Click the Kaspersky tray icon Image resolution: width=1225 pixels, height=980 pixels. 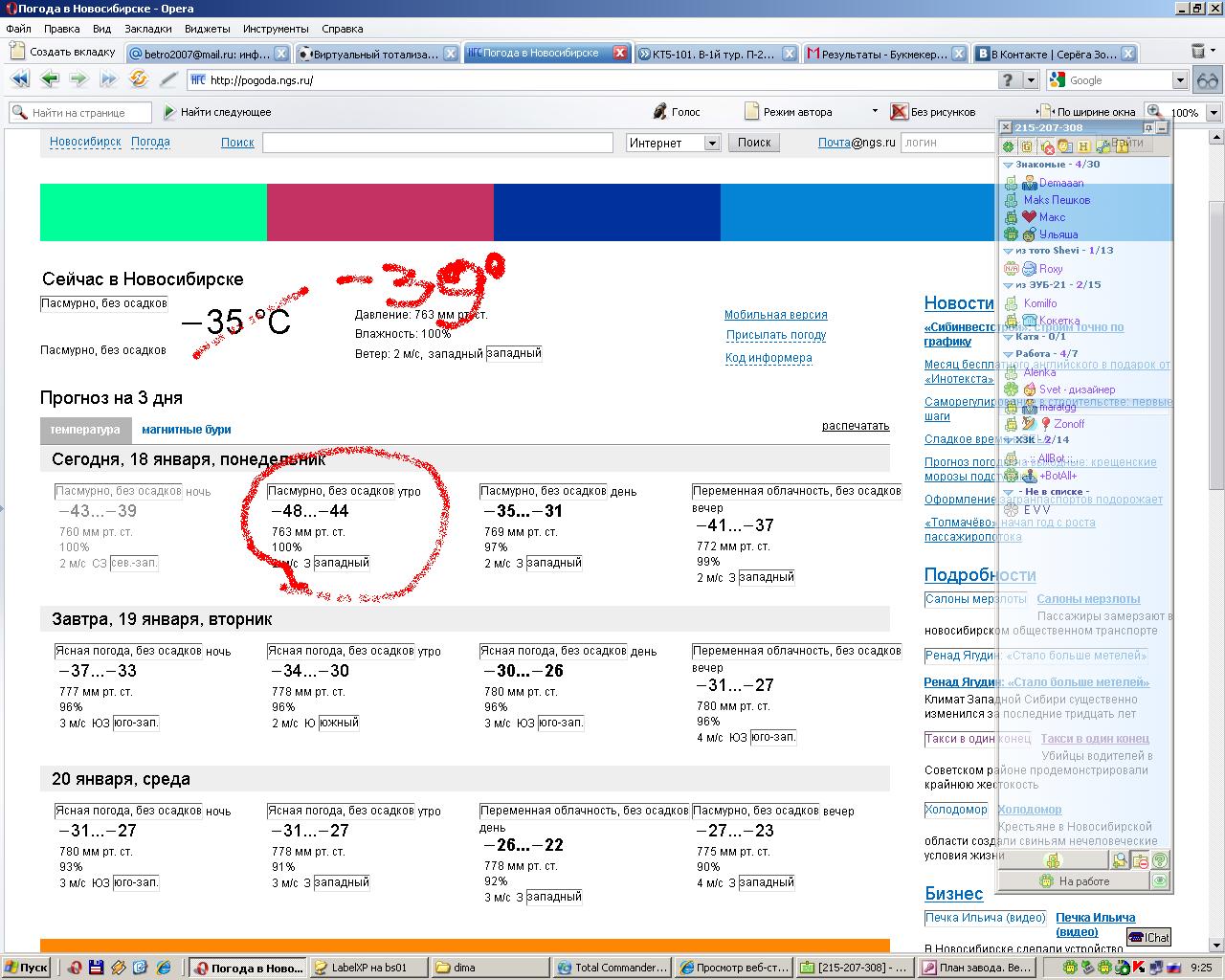pos(1139,968)
